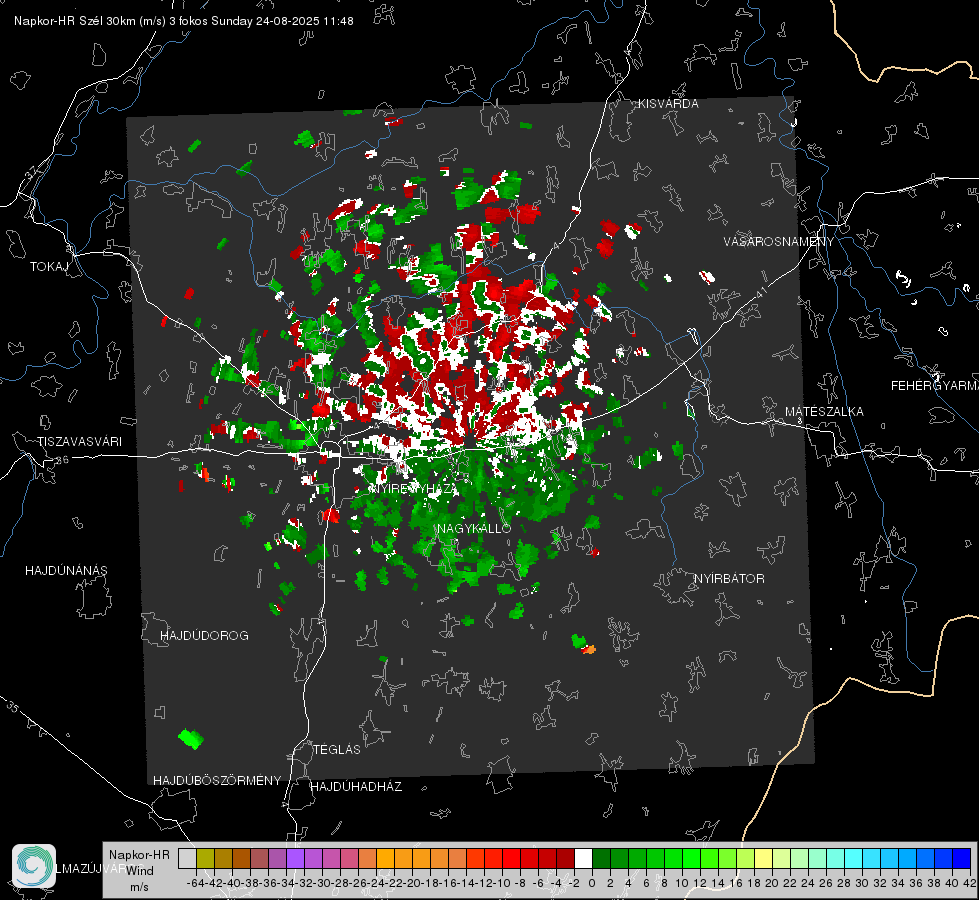The height and width of the screenshot is (900, 979).
Task: Click the VÁSÁROSNAMÉNY city label
Action: click(x=779, y=242)
